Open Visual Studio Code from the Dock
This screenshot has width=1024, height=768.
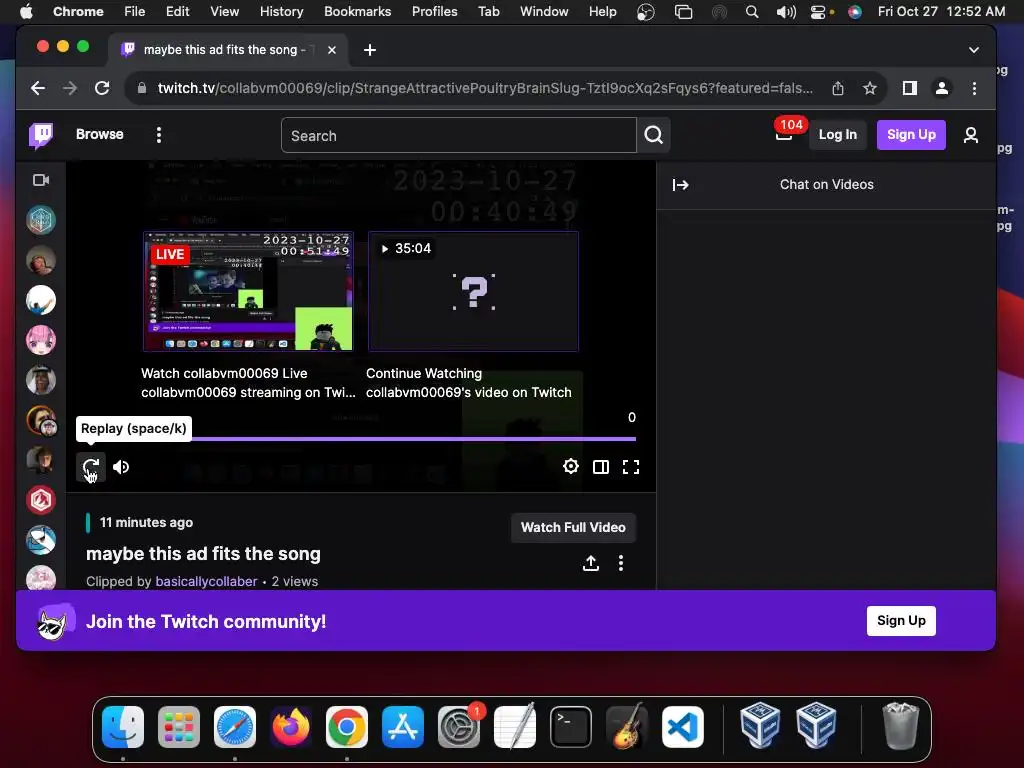(682, 727)
